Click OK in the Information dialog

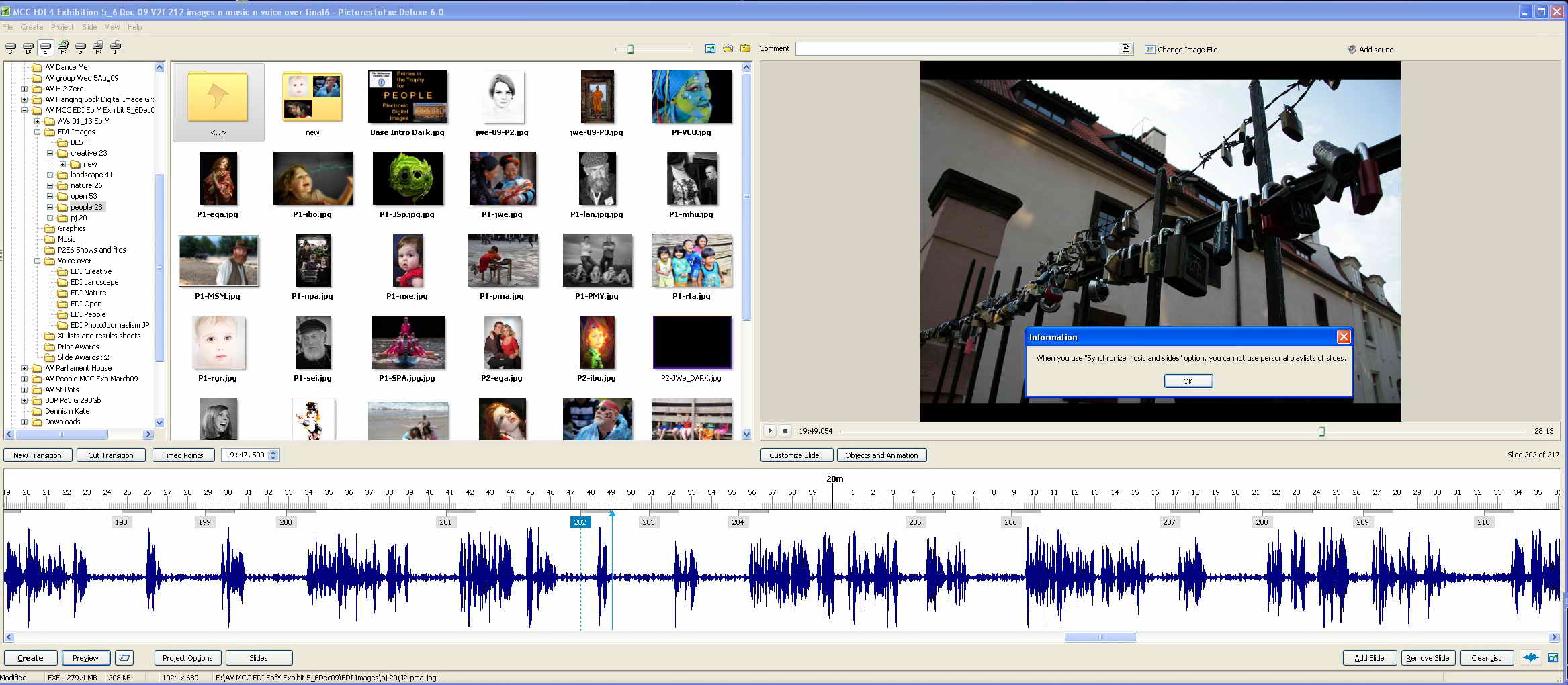click(1188, 381)
